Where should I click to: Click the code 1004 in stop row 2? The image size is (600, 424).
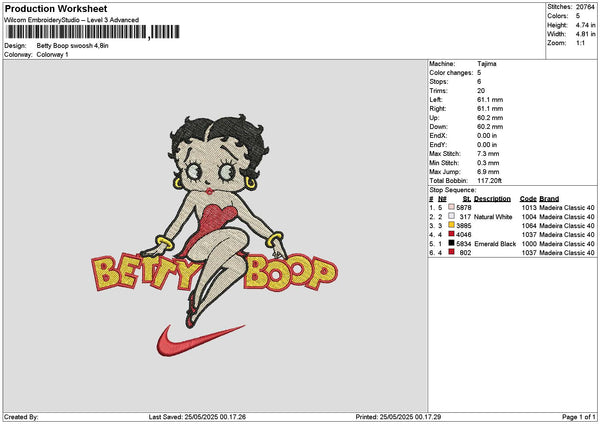pyautogui.click(x=529, y=217)
